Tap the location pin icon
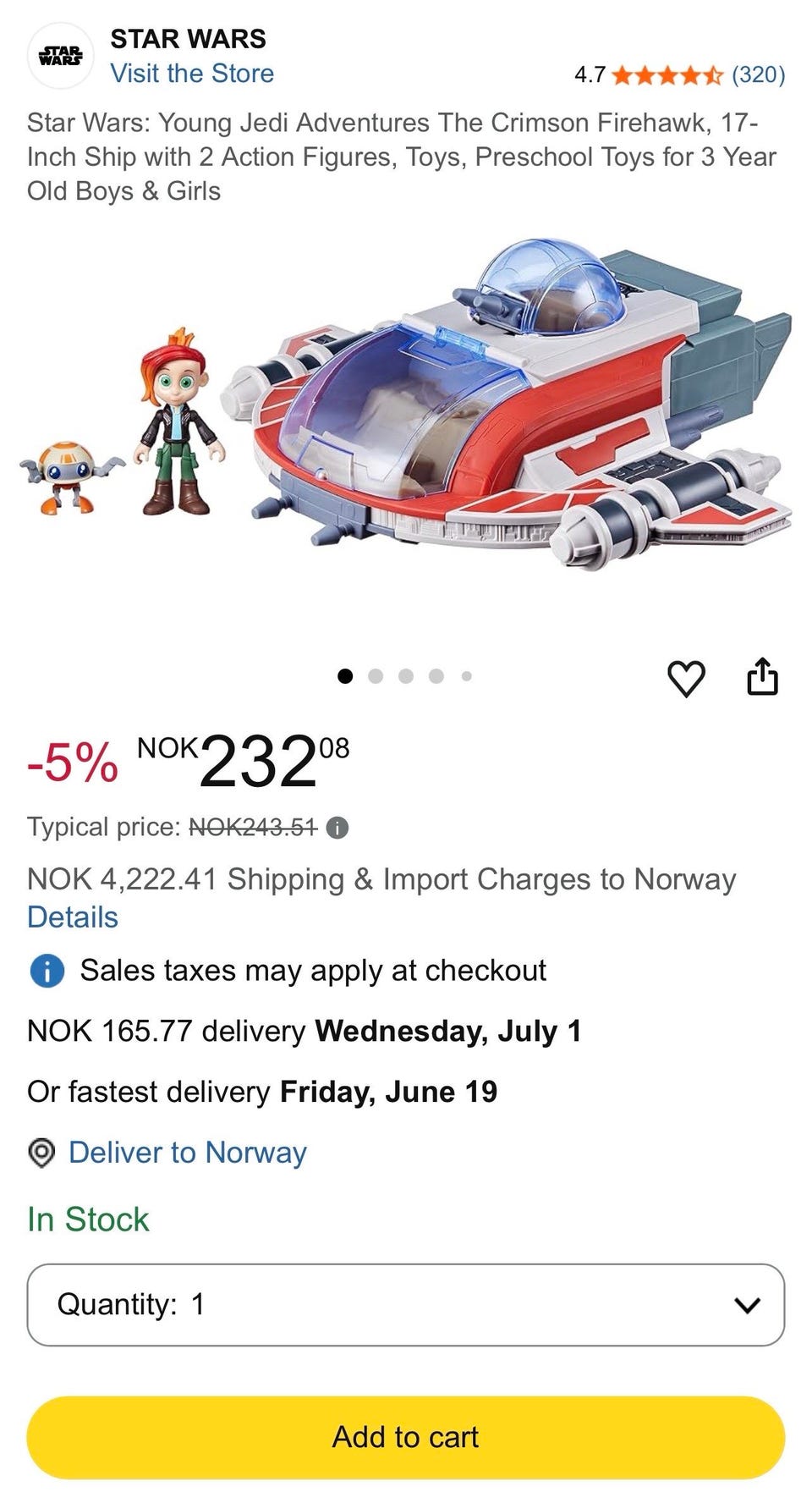 (x=41, y=1153)
